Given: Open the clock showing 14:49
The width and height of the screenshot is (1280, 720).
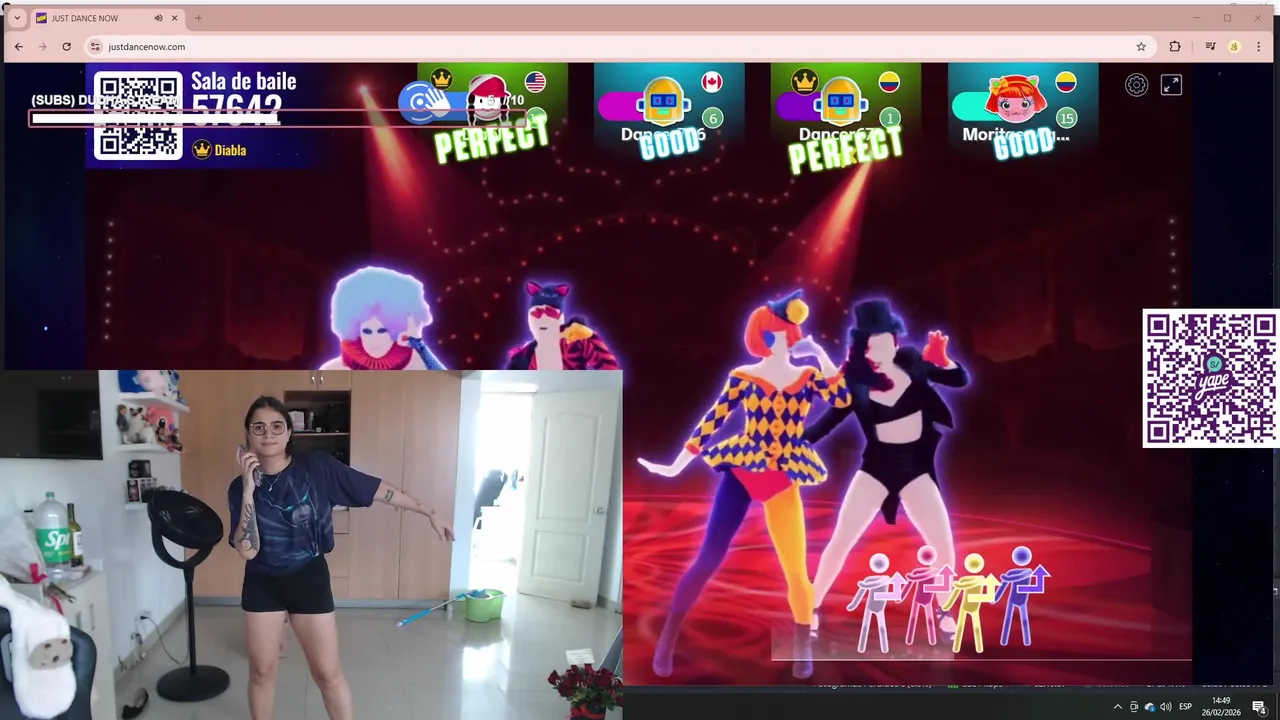Looking at the screenshot, I should [1221, 707].
